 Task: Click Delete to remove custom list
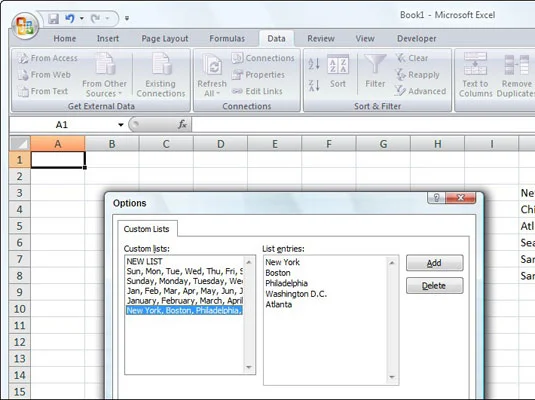pyautogui.click(x=434, y=285)
